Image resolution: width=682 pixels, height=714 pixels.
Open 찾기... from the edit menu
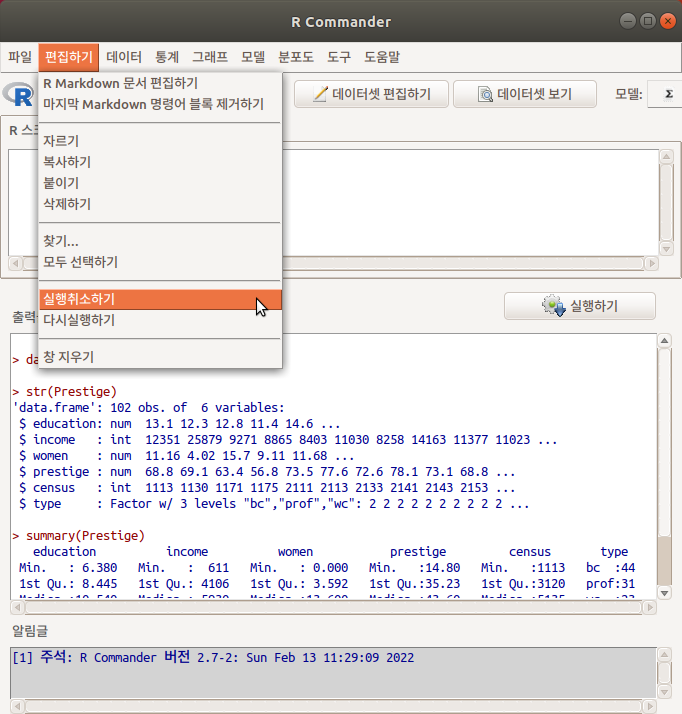click(160, 241)
